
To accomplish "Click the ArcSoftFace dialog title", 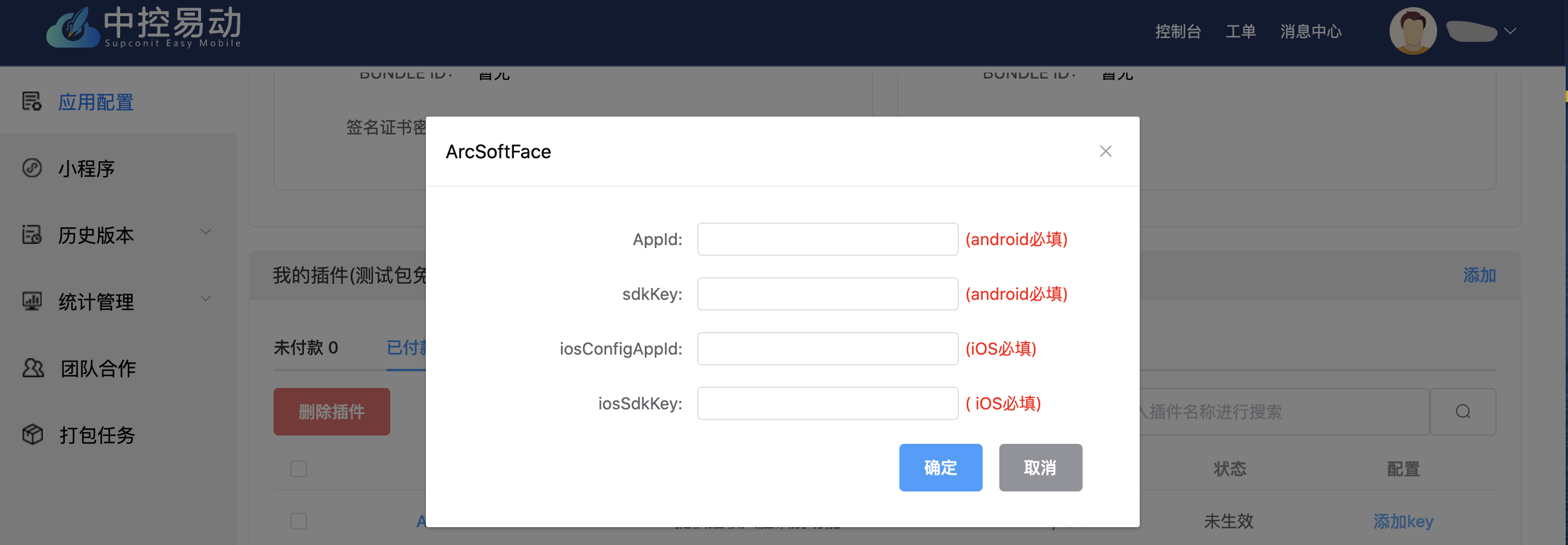I will click(498, 152).
